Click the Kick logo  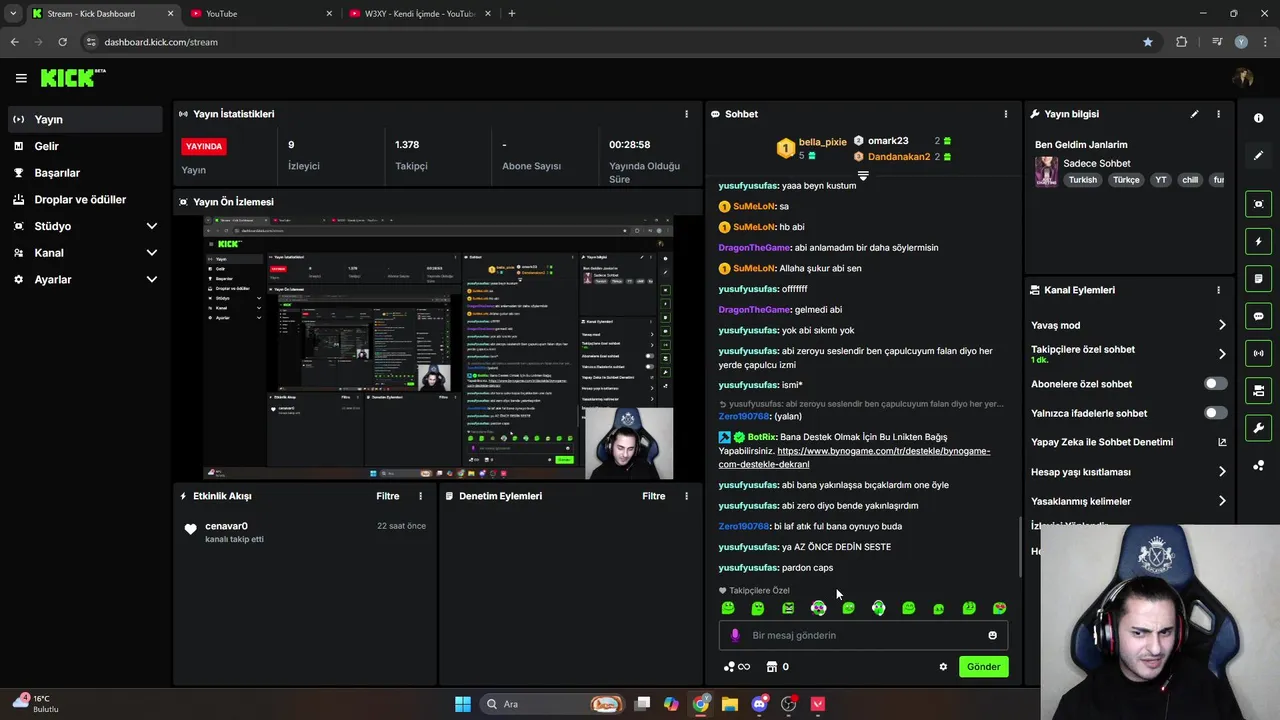point(73,78)
